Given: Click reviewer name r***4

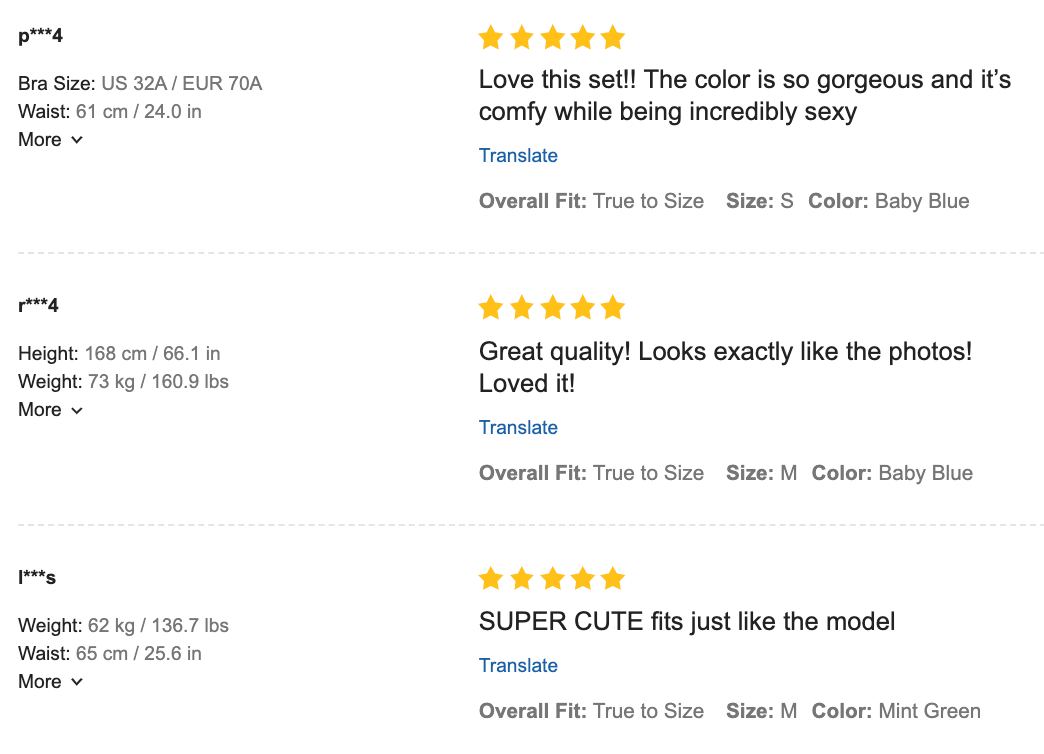Looking at the screenshot, I should (38, 305).
